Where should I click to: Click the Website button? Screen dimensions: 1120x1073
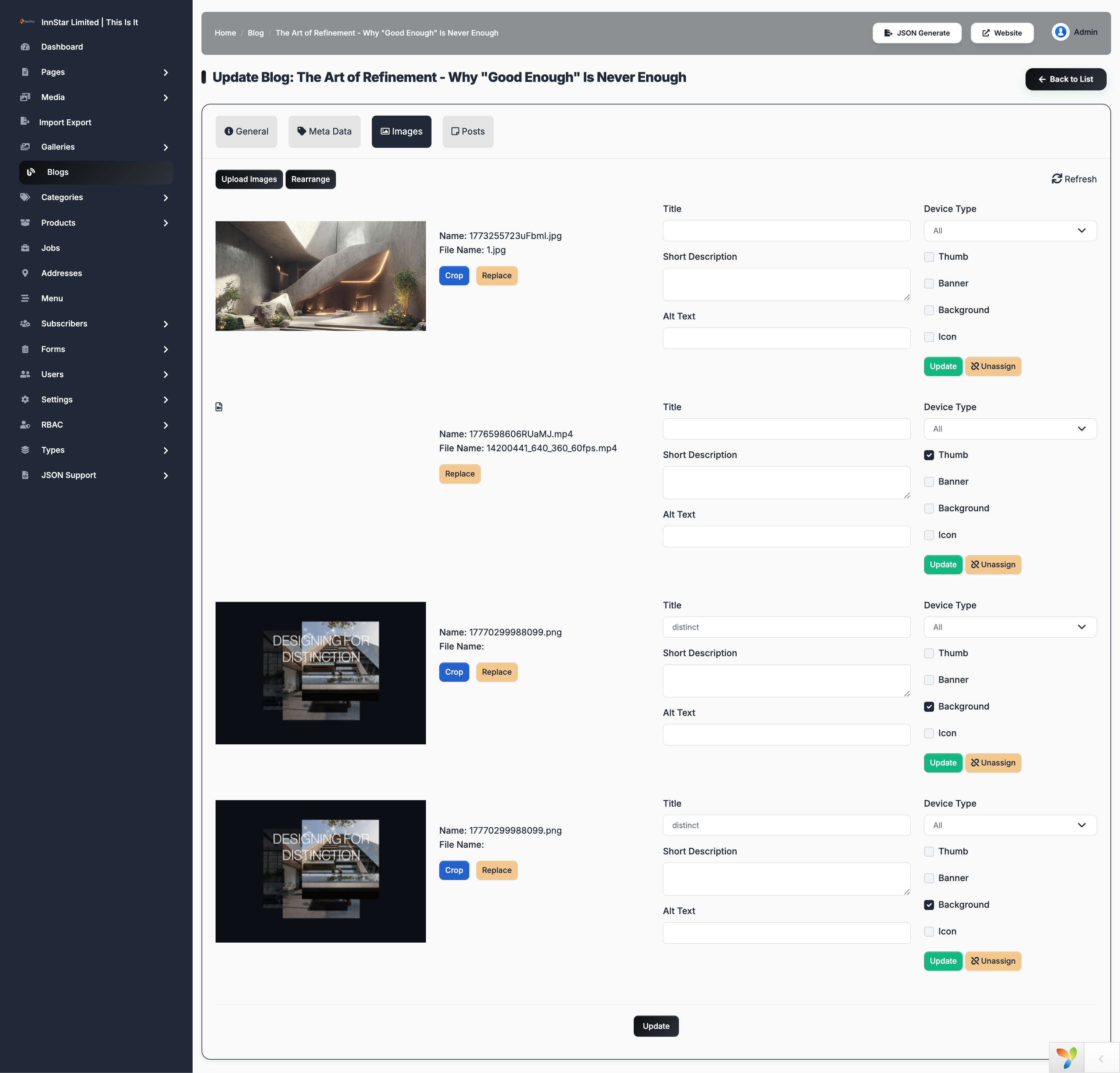(x=1002, y=33)
